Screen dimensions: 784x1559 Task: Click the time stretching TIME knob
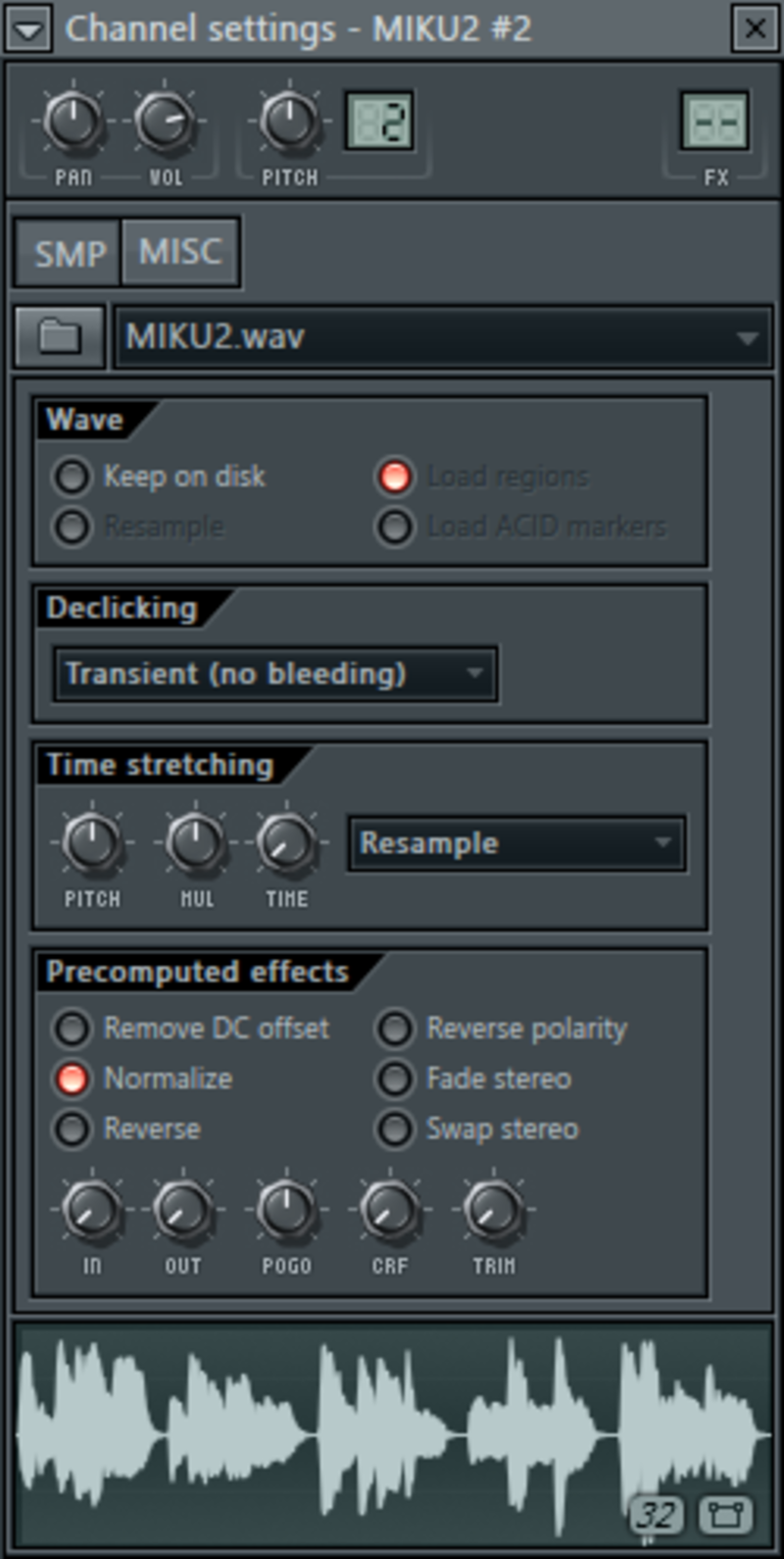pos(286,842)
